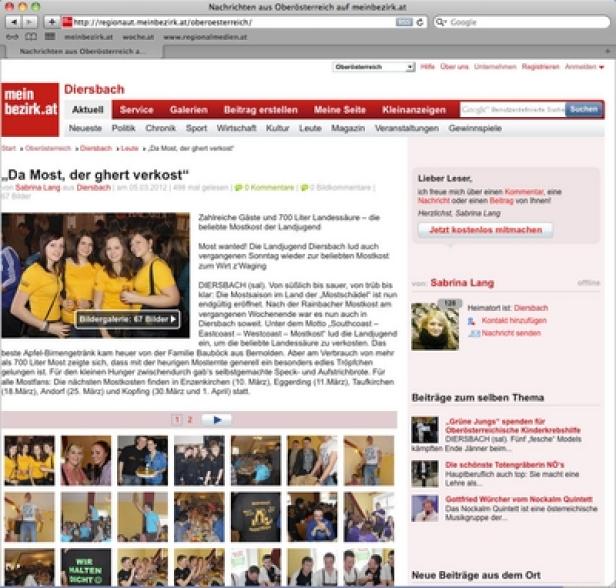Select the Nachrichten aus Oberösterreich browser tab
This screenshot has height=588, width=616.
click(x=82, y=51)
